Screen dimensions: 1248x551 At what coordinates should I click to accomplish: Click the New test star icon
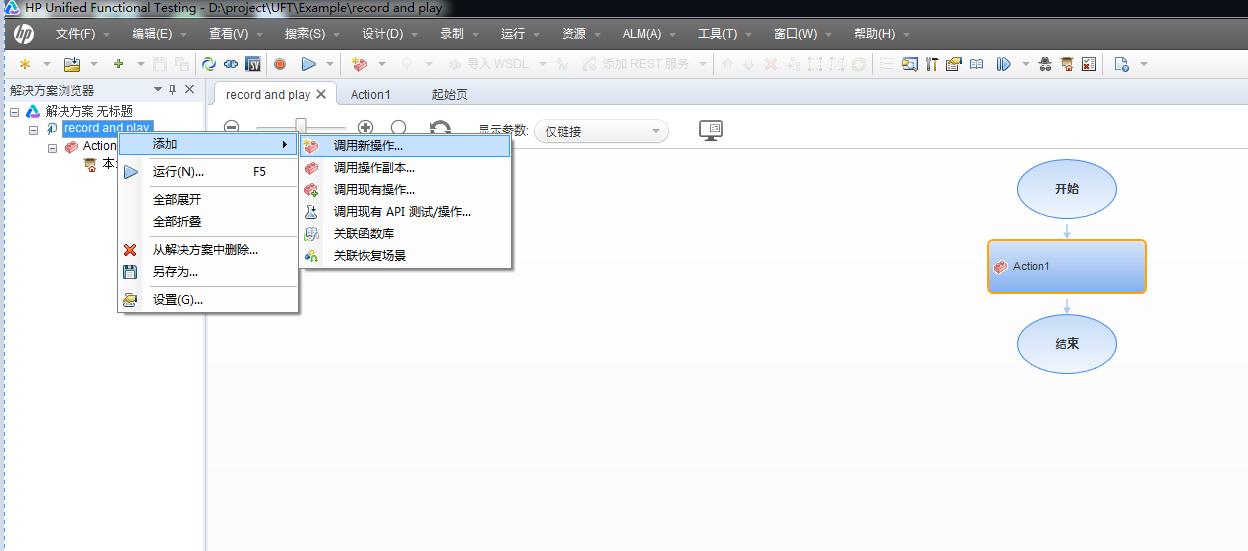click(24, 64)
